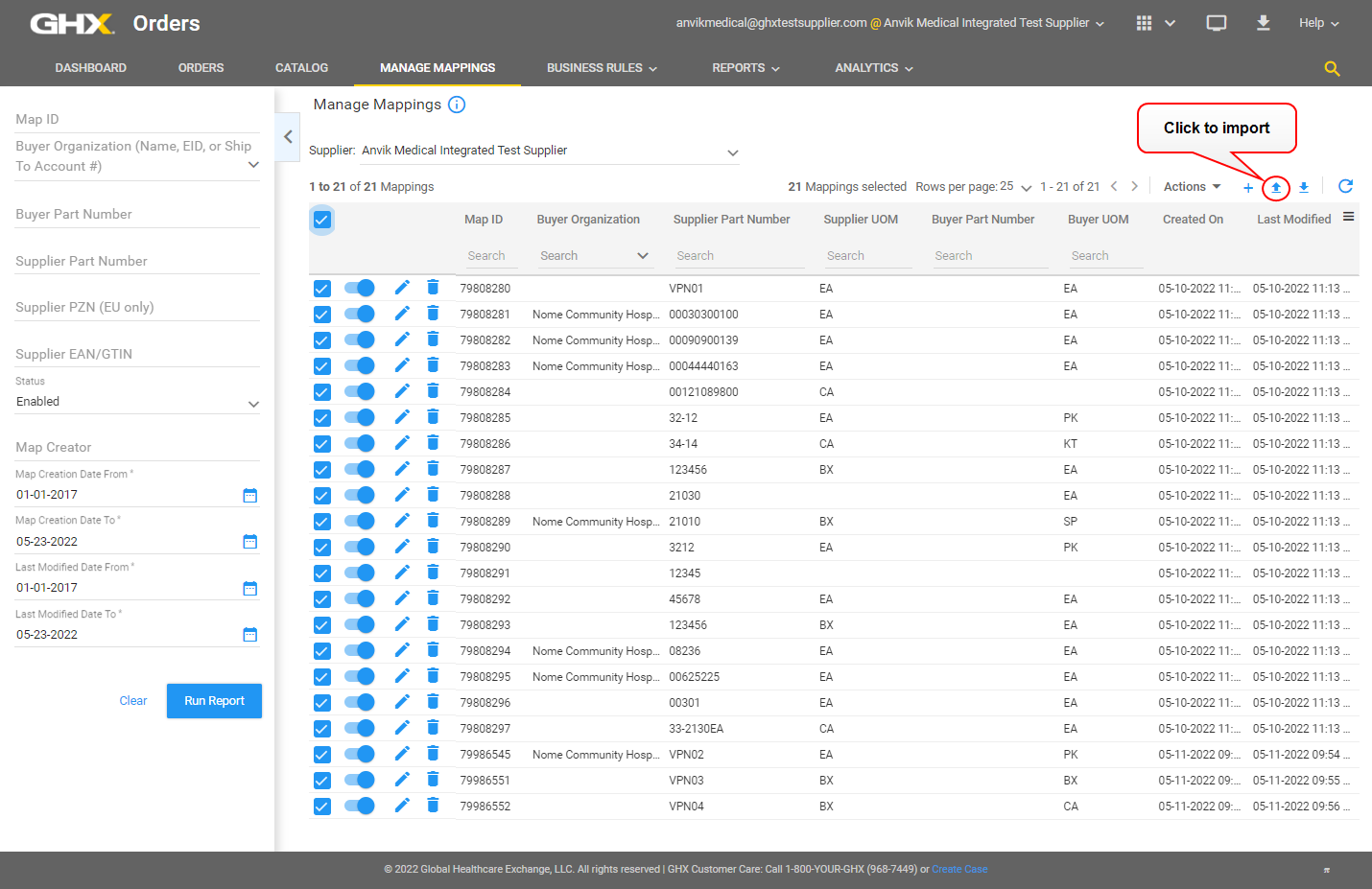Expand Buyer Organization filter dropdown in sidebar
This screenshot has height=889, width=1372.
click(253, 165)
